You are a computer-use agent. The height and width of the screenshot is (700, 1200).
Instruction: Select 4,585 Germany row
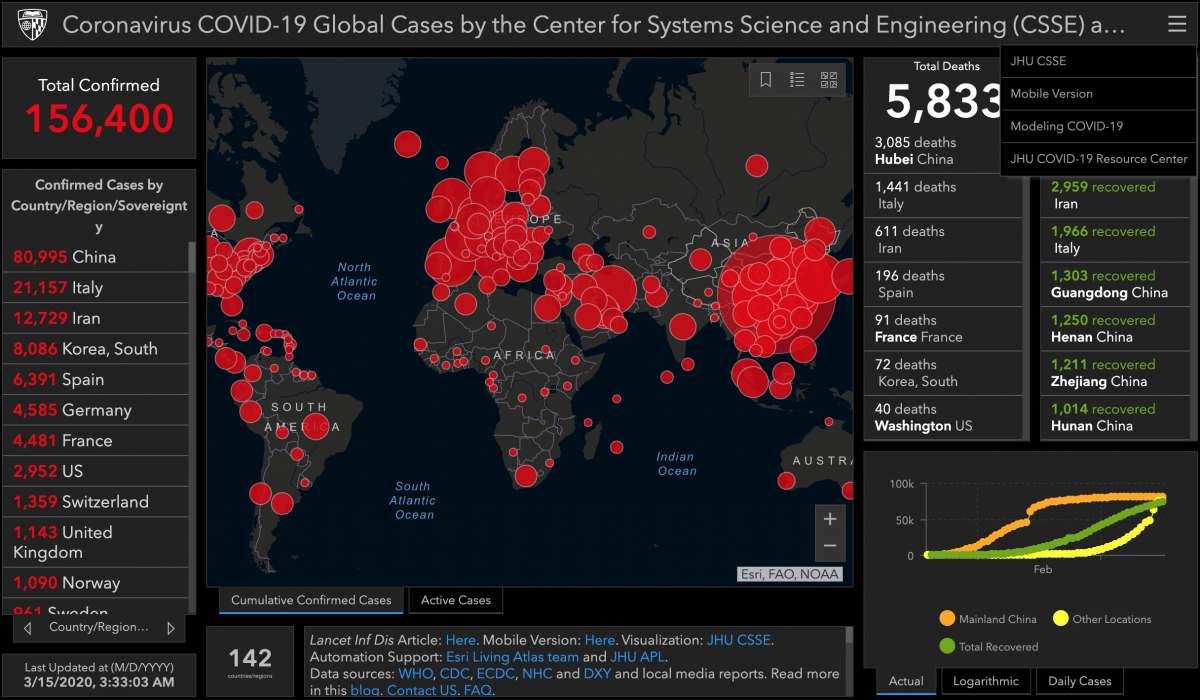click(95, 410)
